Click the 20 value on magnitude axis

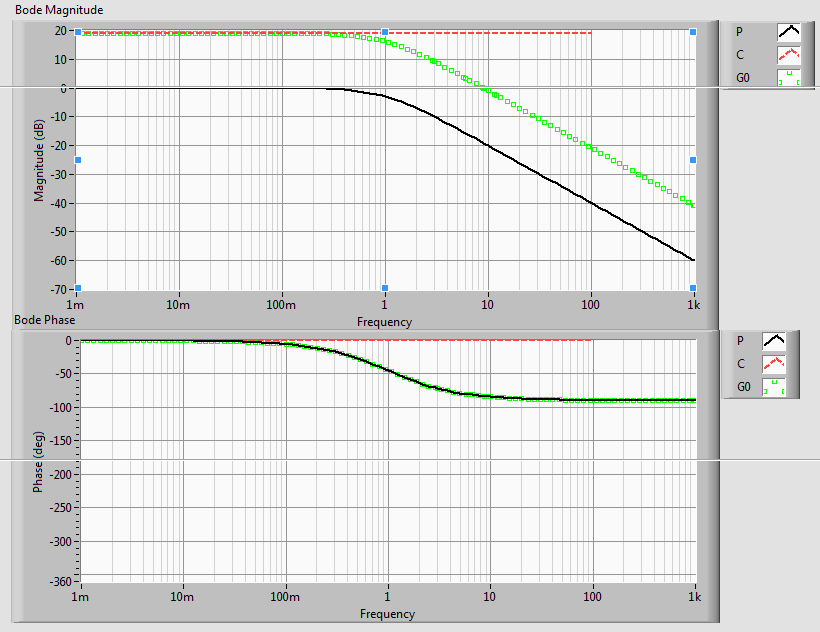(61, 31)
